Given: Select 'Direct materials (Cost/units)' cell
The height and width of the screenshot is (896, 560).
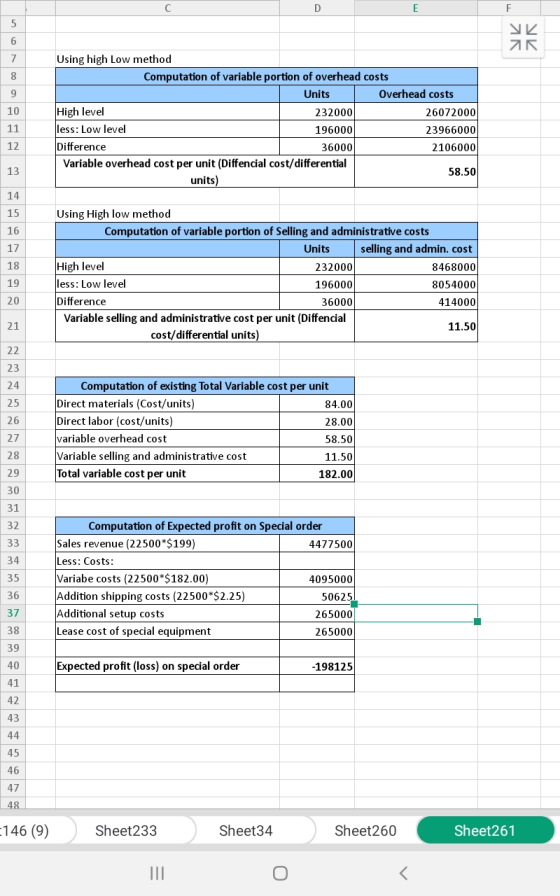Looking at the screenshot, I should (x=167, y=403).
